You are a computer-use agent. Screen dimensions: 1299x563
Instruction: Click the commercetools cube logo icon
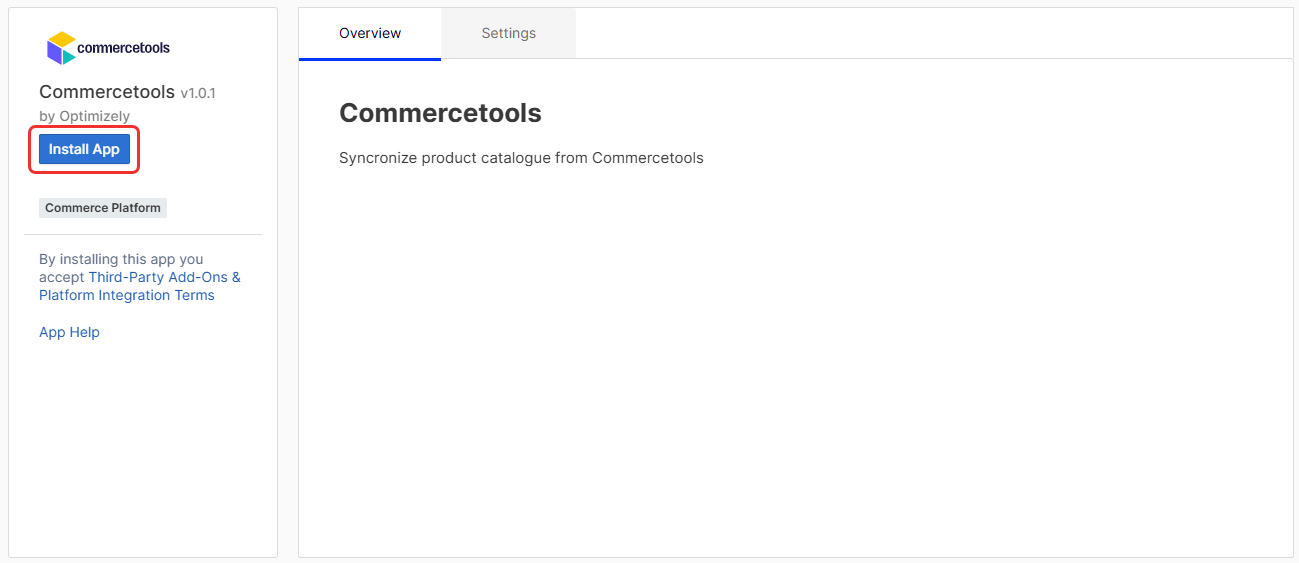[x=61, y=47]
